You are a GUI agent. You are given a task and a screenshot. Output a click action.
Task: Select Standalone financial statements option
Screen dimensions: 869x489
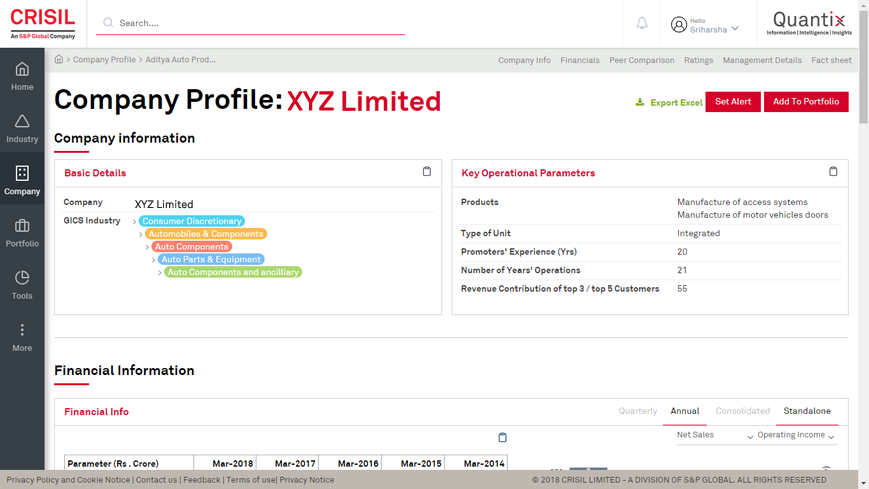[x=807, y=411]
